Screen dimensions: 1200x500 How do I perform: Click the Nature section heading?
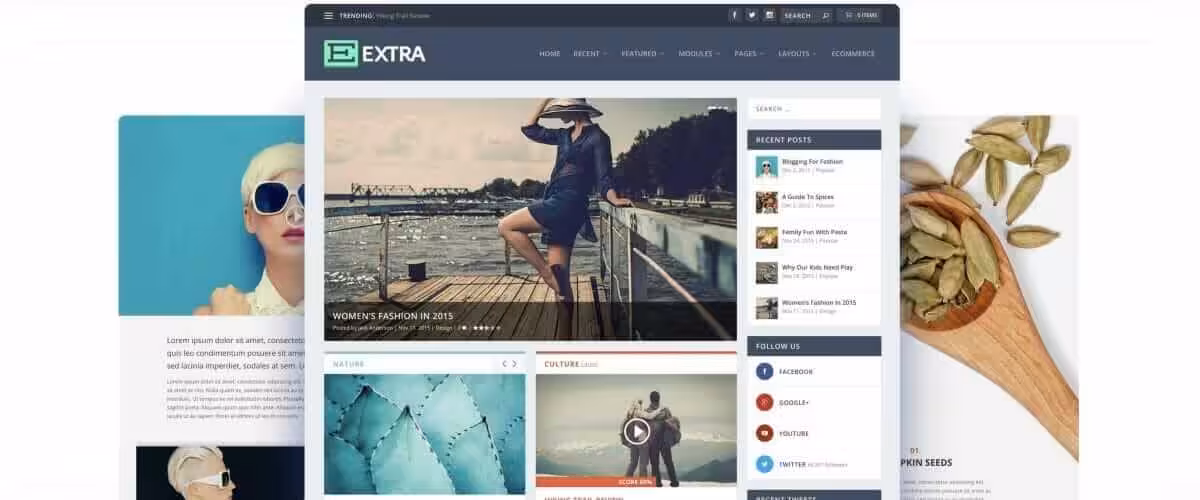pos(349,364)
